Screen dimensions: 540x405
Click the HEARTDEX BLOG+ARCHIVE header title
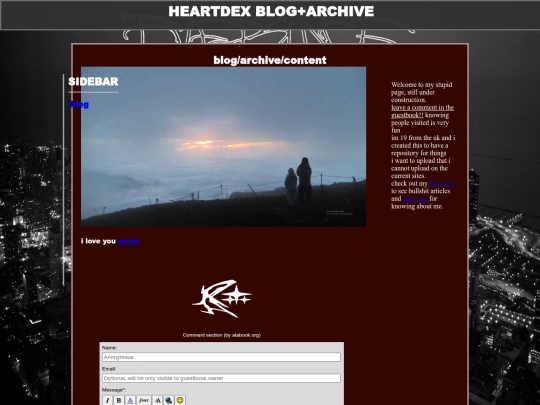click(271, 11)
